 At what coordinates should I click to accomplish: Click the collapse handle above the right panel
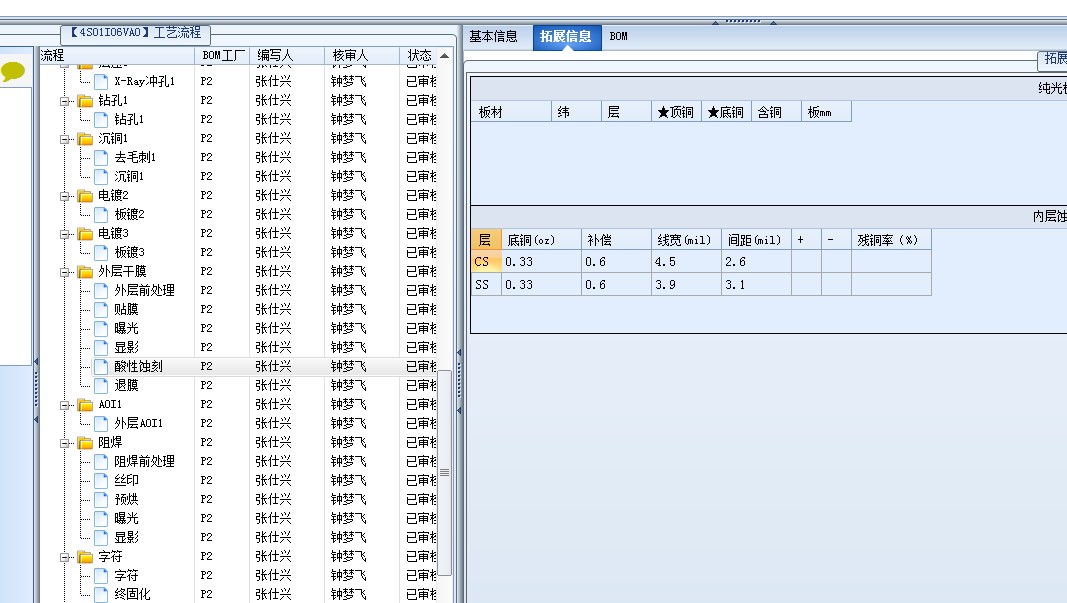pos(744,22)
